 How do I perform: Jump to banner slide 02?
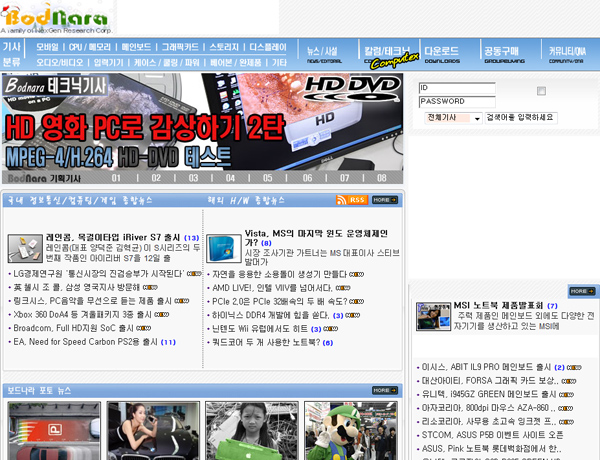coord(156,178)
